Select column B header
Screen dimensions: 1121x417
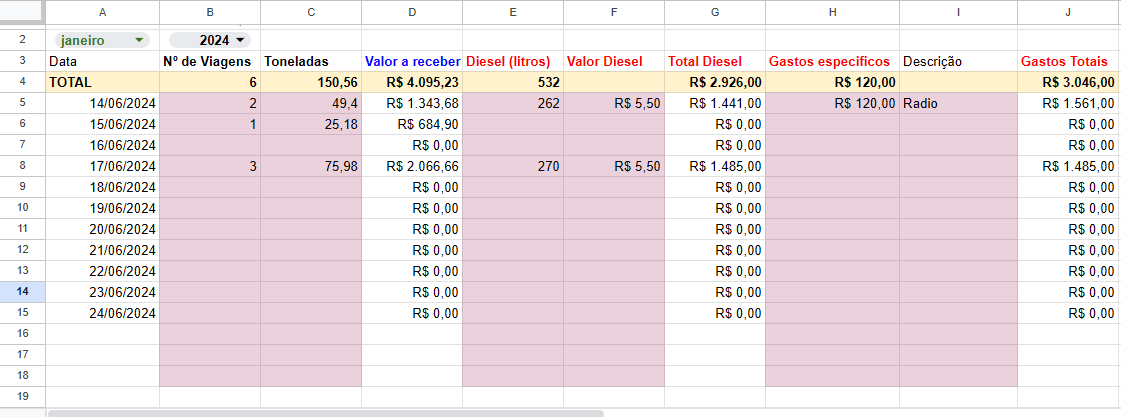click(210, 11)
